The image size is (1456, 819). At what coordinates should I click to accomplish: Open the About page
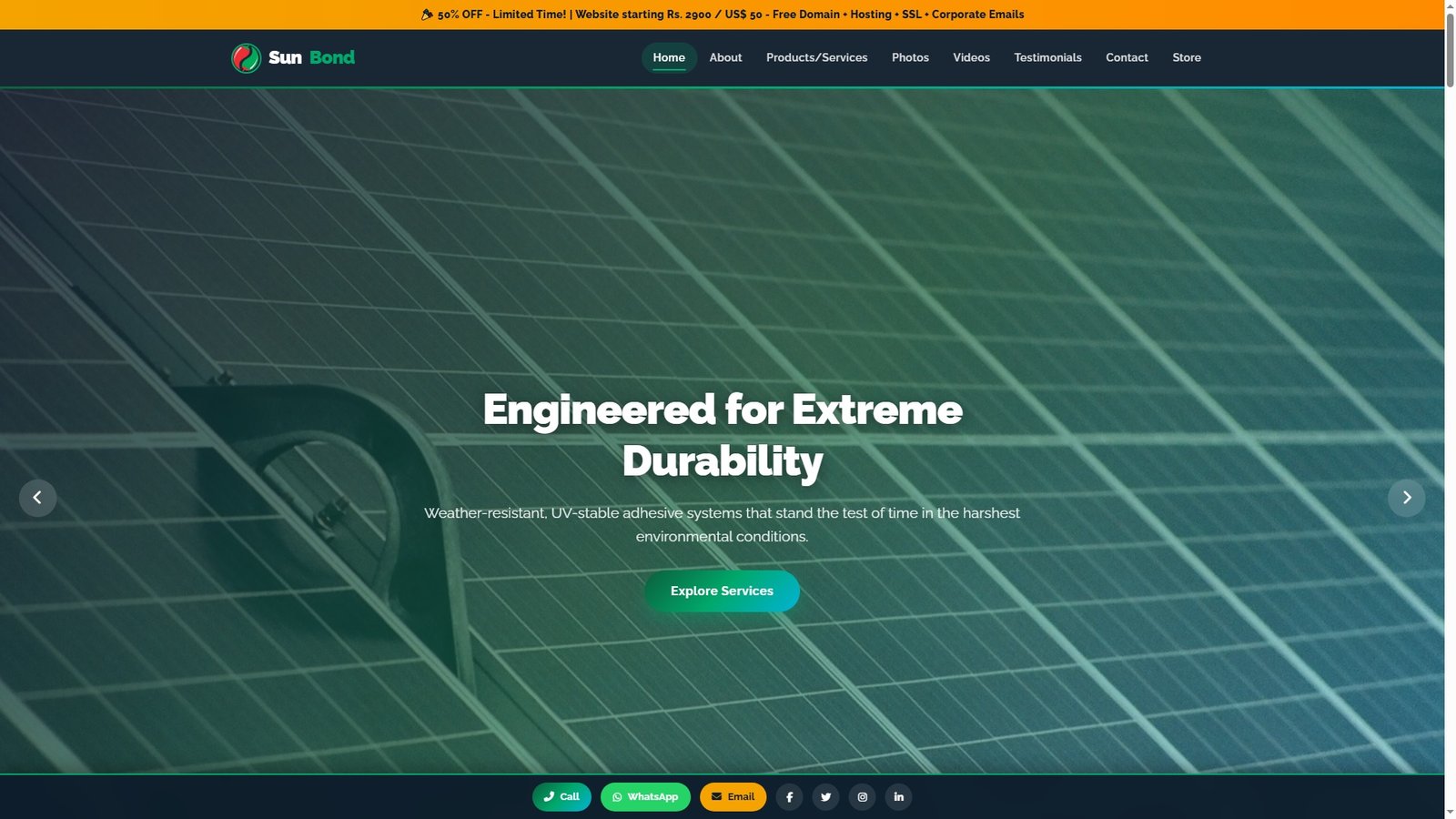(x=725, y=57)
